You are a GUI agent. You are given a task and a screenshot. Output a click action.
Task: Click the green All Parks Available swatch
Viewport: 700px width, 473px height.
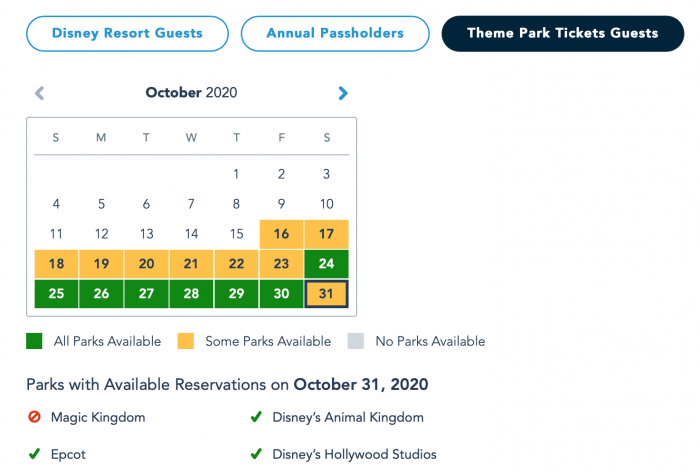34,341
